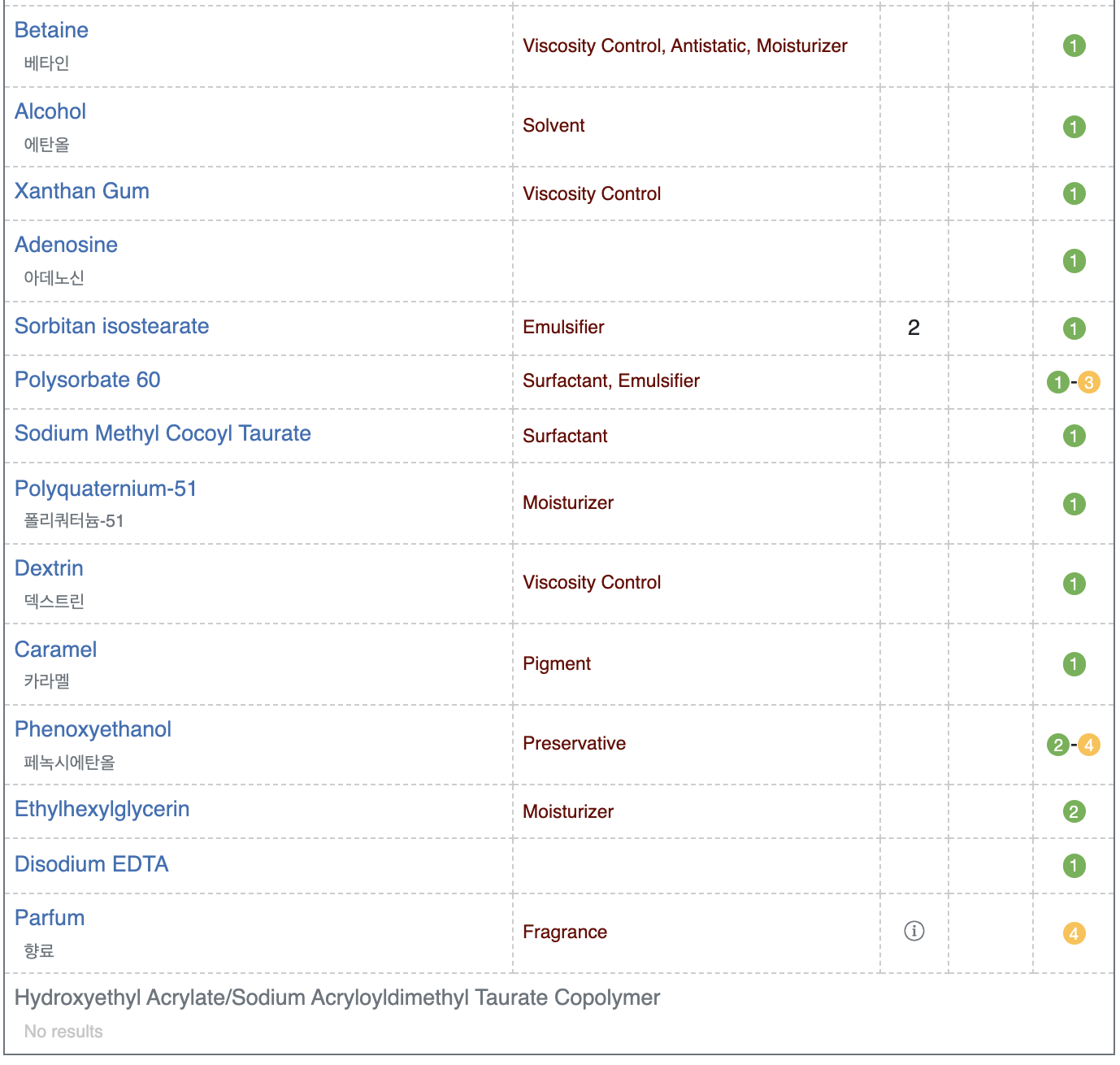
Task: Click the green badge for Xanthan Gum
Action: 1074,193
